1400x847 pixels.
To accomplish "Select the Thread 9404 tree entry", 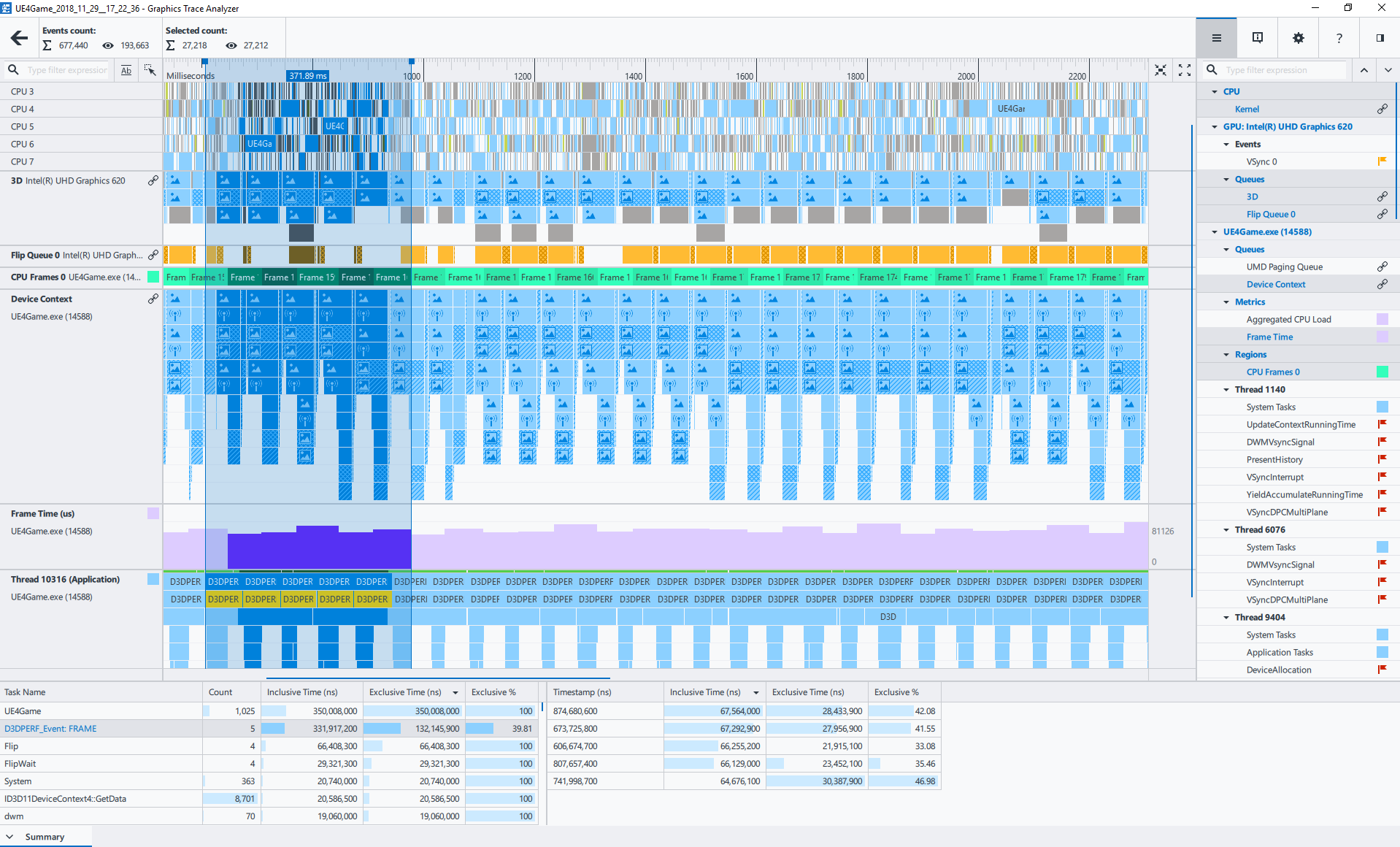I will [1259, 617].
